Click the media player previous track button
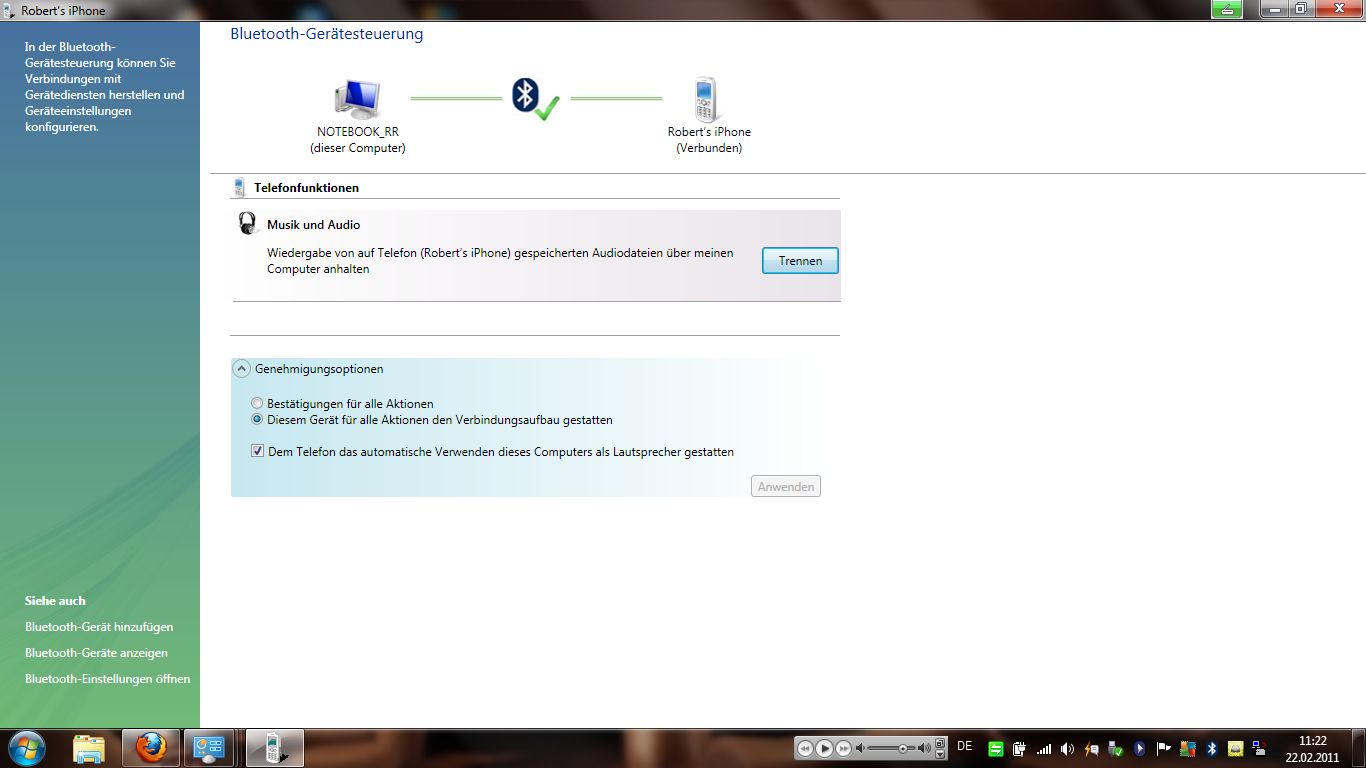The height and width of the screenshot is (768, 1366). click(x=805, y=748)
